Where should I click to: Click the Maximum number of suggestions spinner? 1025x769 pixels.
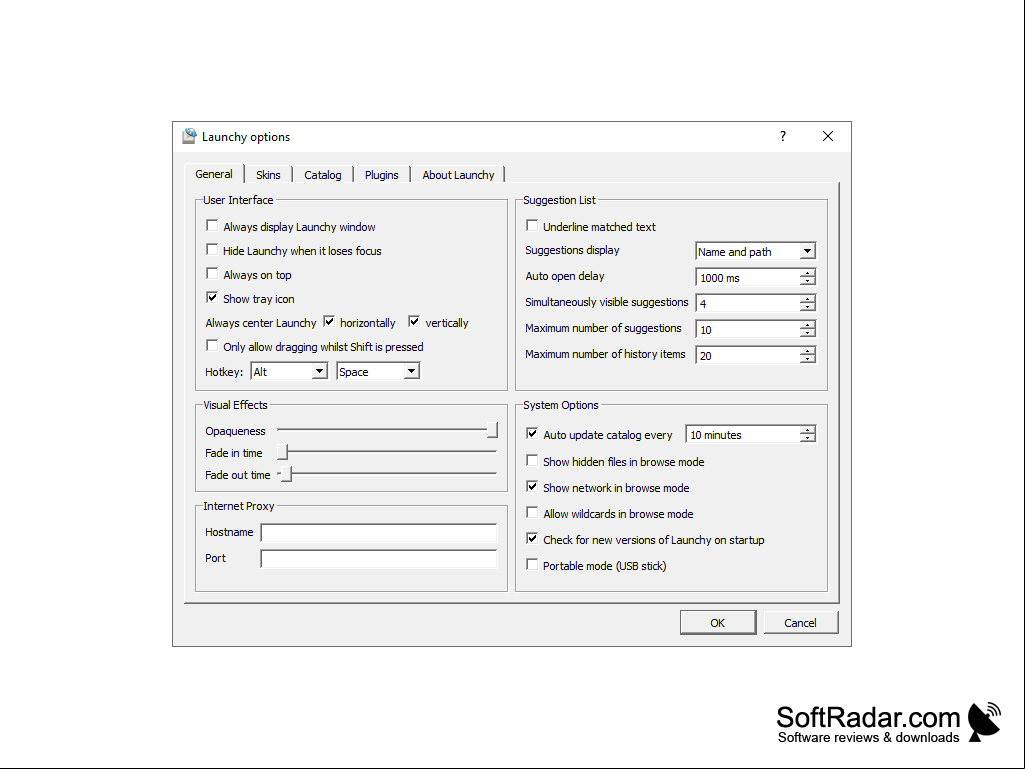pyautogui.click(x=756, y=330)
